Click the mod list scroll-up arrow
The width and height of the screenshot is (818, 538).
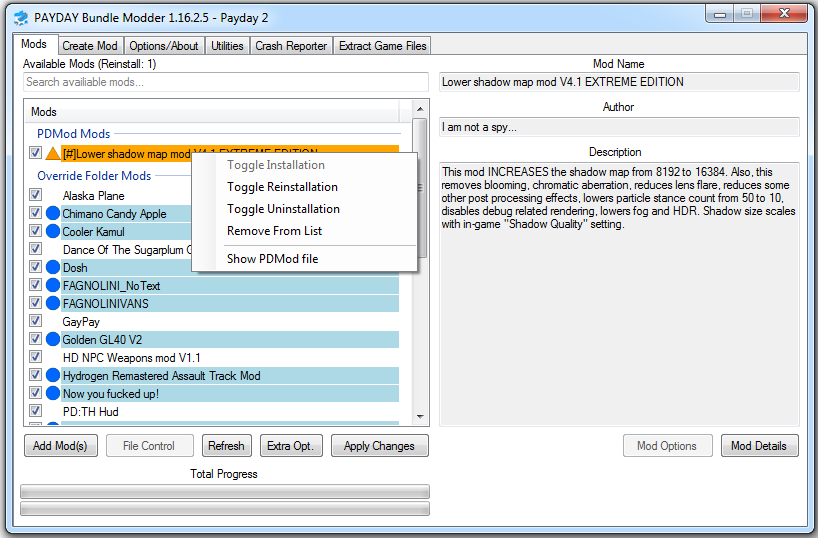(420, 109)
